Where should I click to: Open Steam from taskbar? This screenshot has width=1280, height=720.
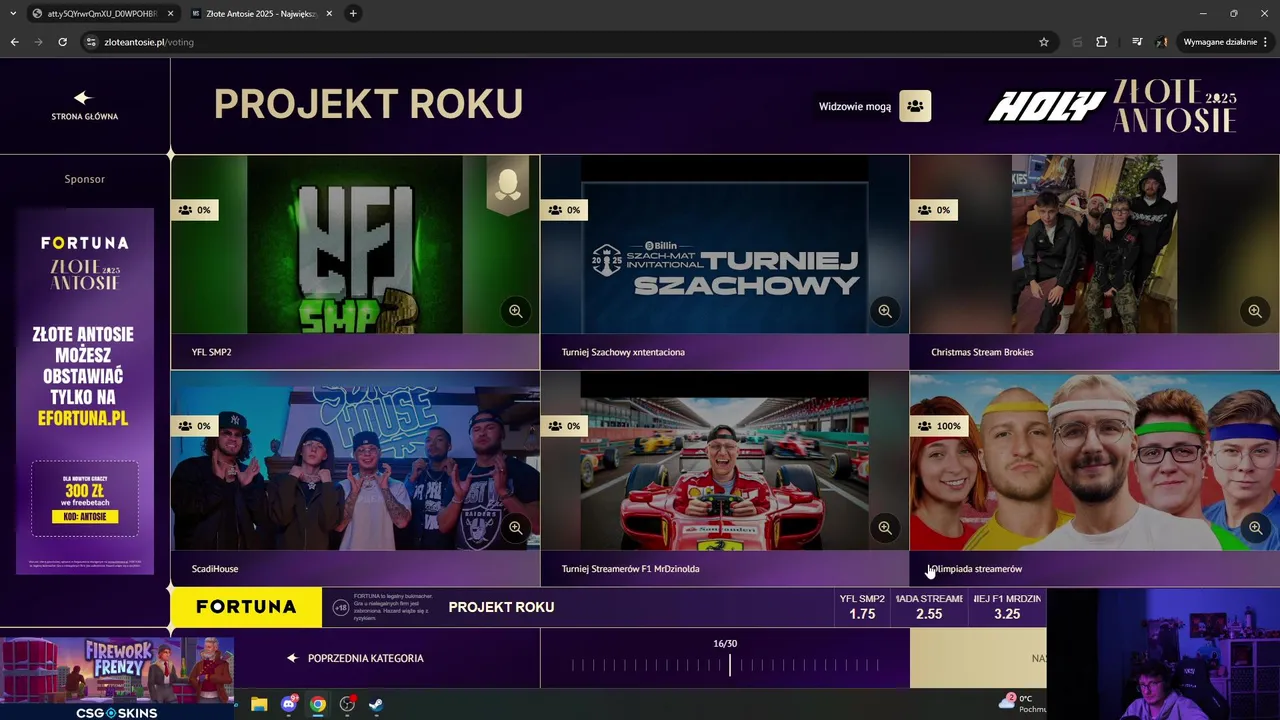(x=376, y=704)
